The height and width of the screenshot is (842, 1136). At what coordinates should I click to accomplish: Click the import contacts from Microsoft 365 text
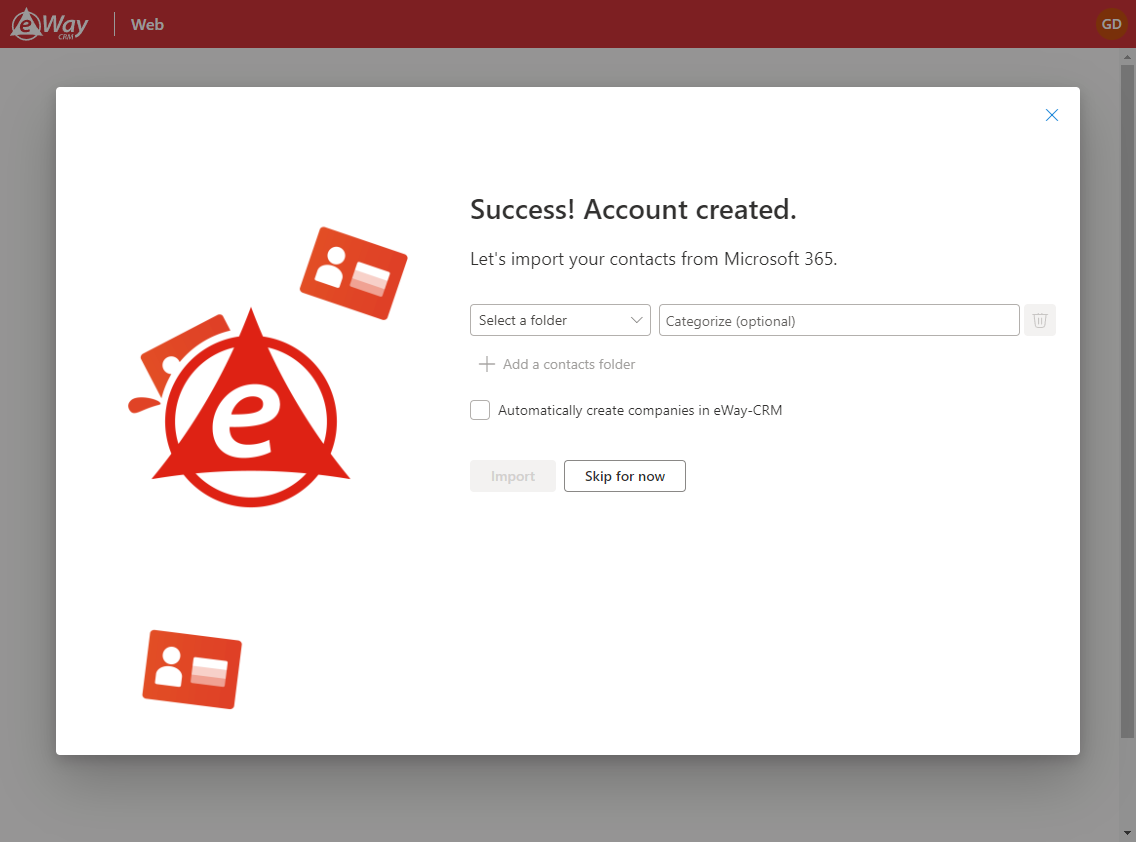pyautogui.click(x=653, y=259)
